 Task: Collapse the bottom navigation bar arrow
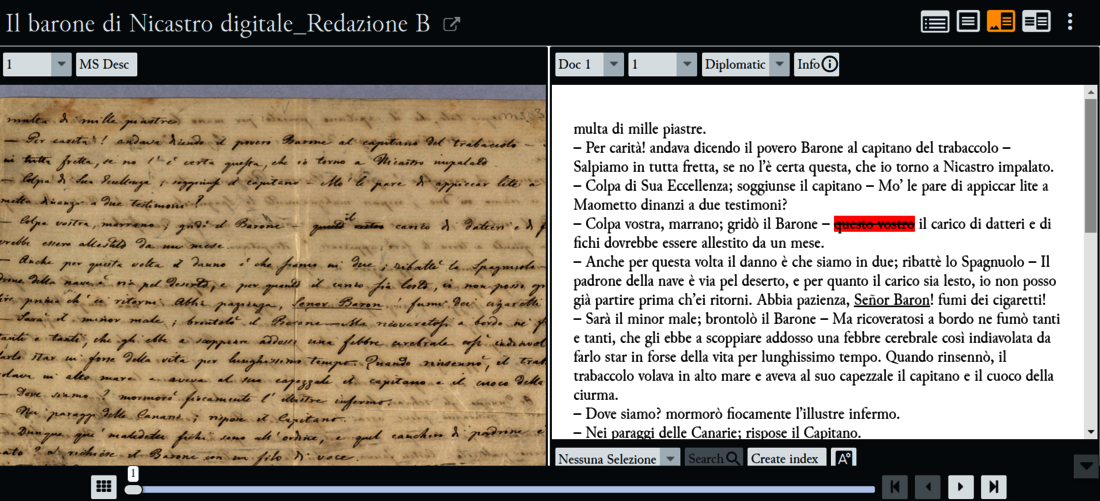click(1085, 466)
